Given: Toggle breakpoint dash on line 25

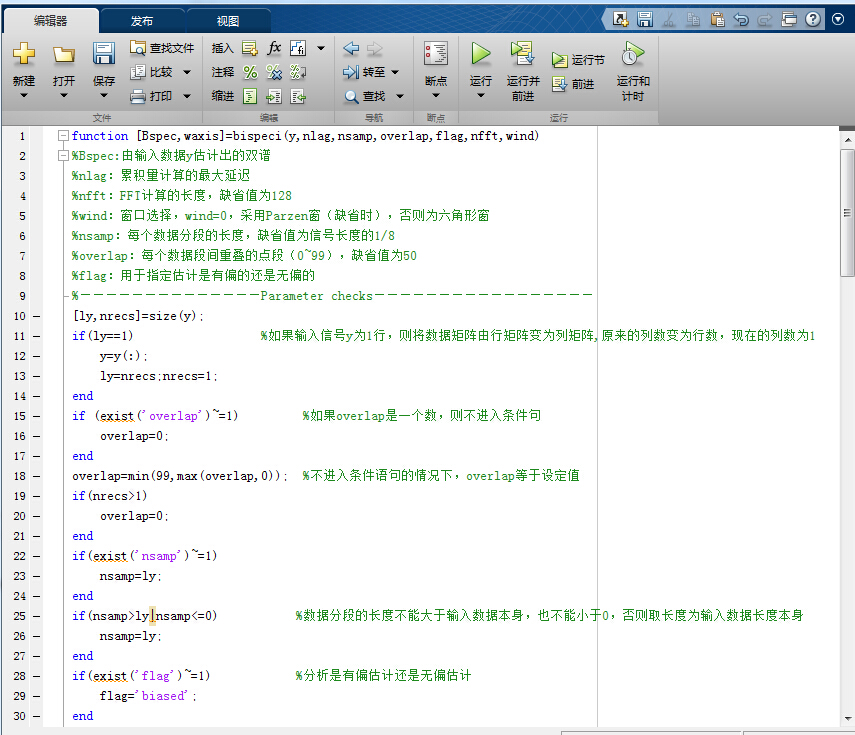Looking at the screenshot, I should [x=37, y=617].
